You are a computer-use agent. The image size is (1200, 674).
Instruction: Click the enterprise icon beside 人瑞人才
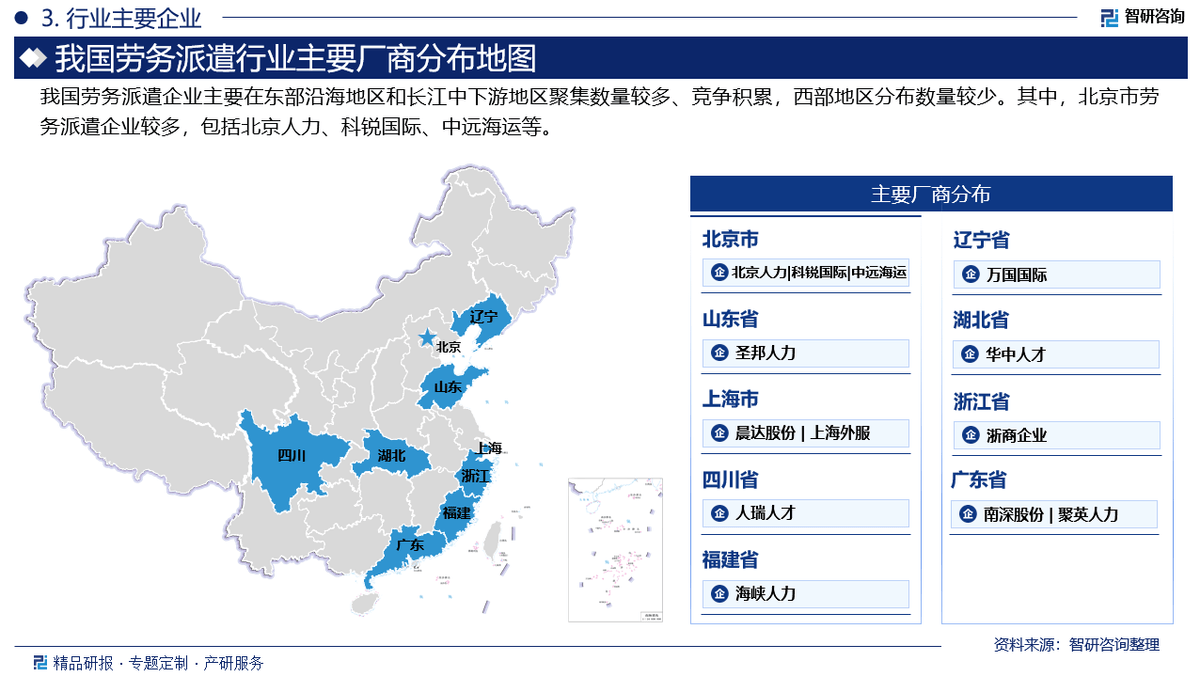719,513
